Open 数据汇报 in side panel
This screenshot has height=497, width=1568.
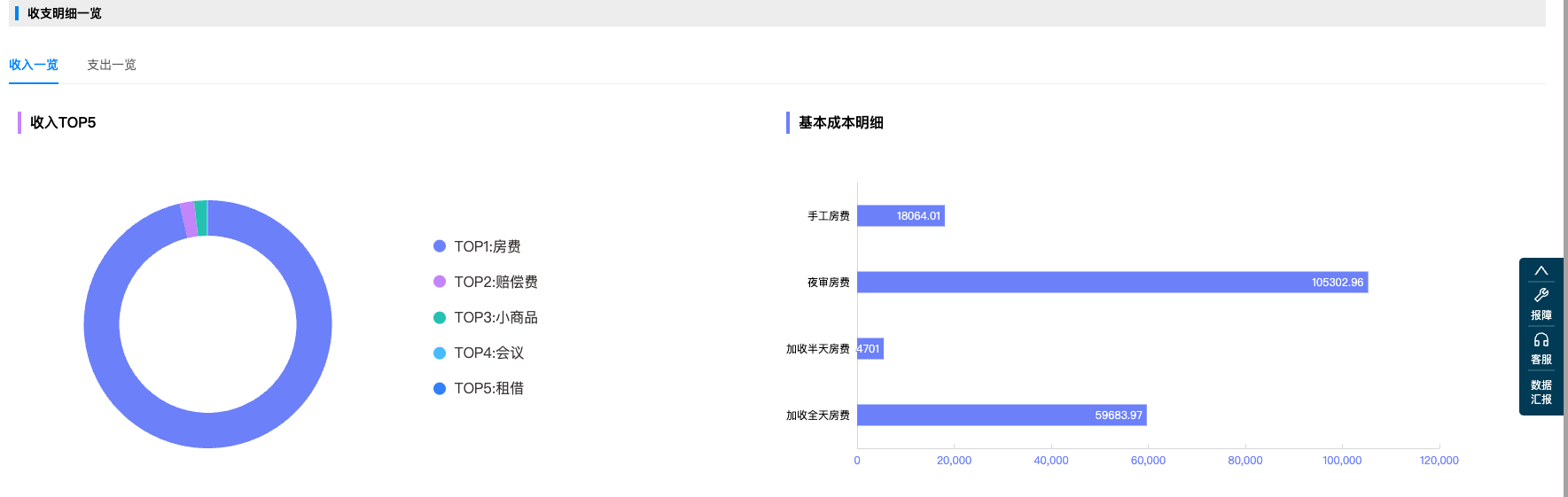click(x=1541, y=392)
